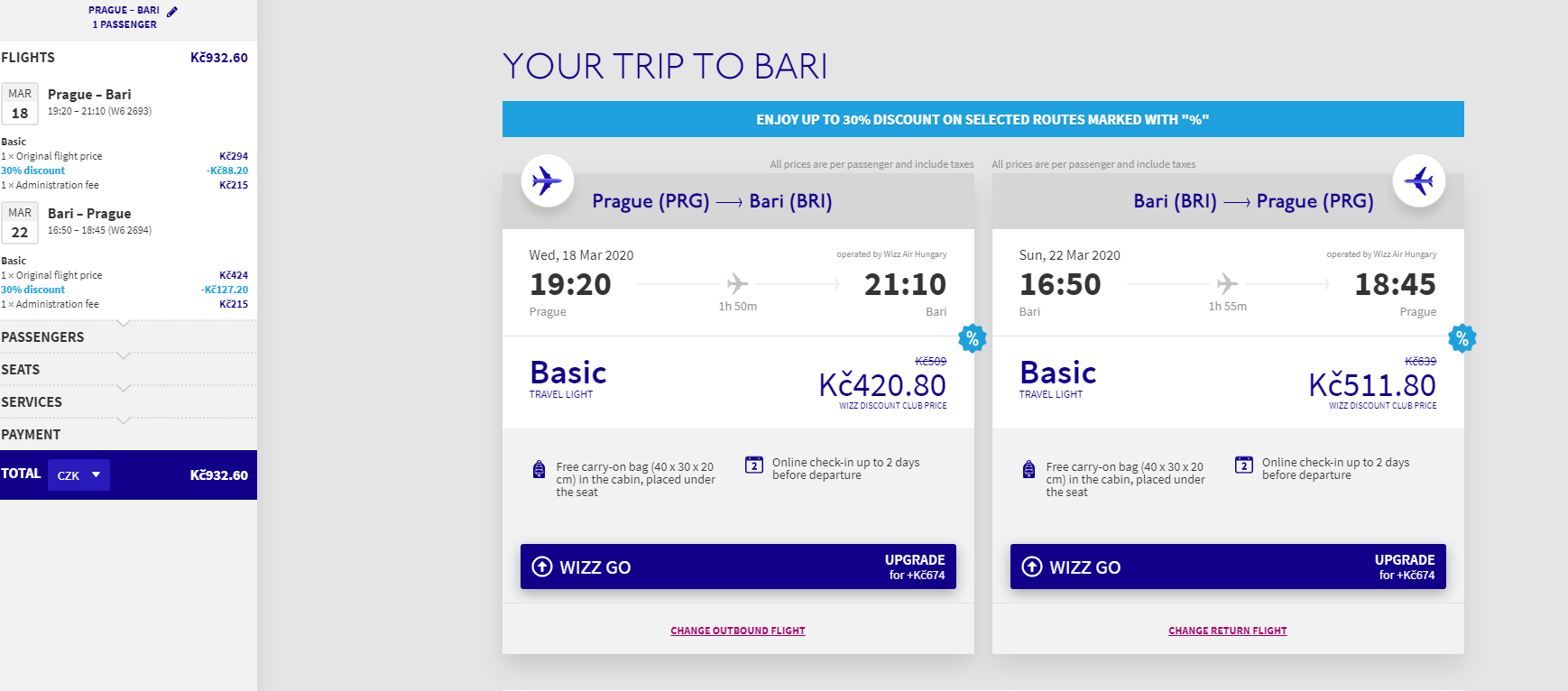Upgrade return flight to WIZZ GO
Image resolution: width=1568 pixels, height=691 pixels.
pyautogui.click(x=1228, y=567)
